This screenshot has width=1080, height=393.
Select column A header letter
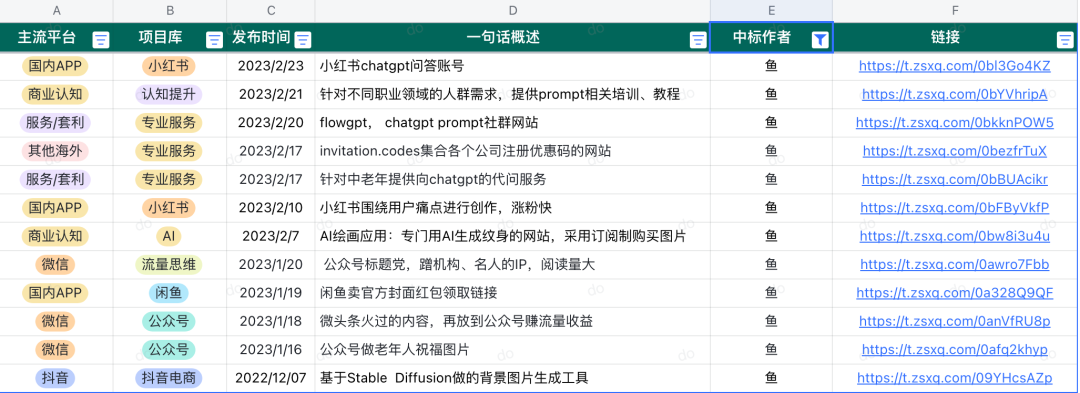click(x=56, y=10)
